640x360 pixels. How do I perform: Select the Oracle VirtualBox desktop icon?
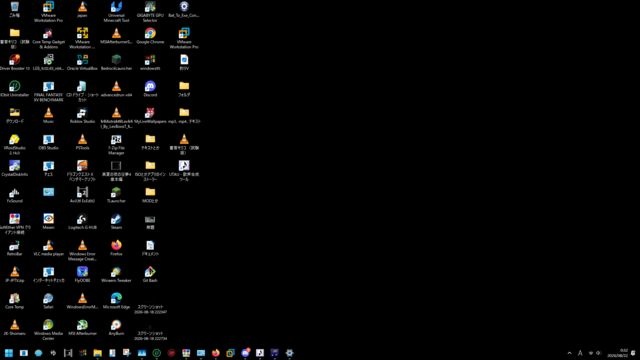point(82,62)
